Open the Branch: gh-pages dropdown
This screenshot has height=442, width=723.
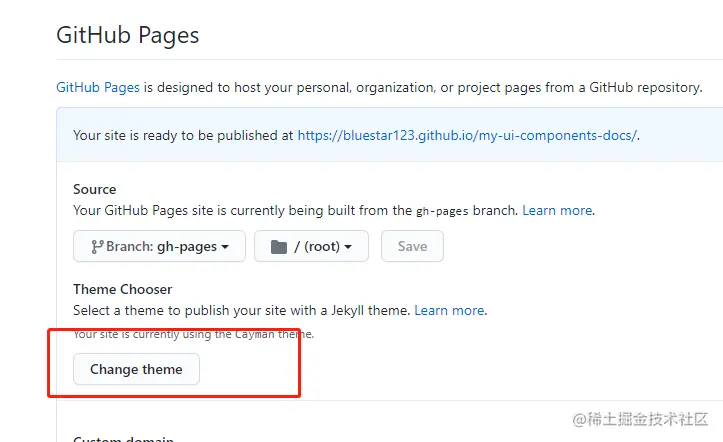tap(159, 246)
